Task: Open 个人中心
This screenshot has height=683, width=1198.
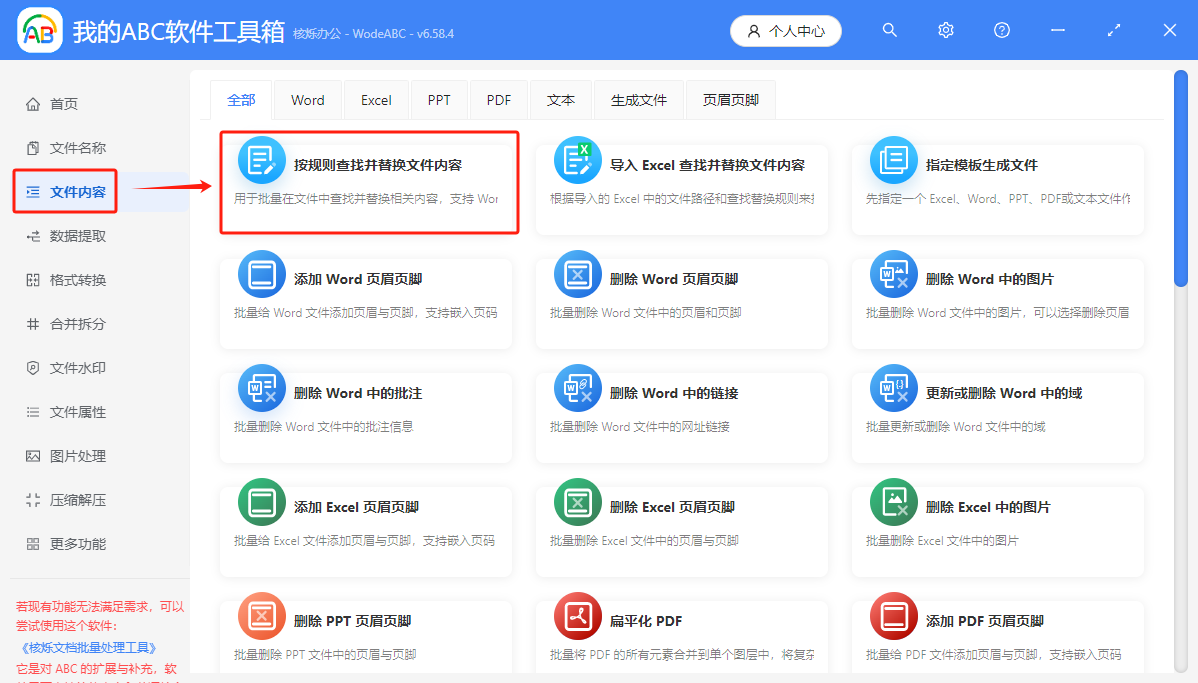Action: tap(785, 30)
